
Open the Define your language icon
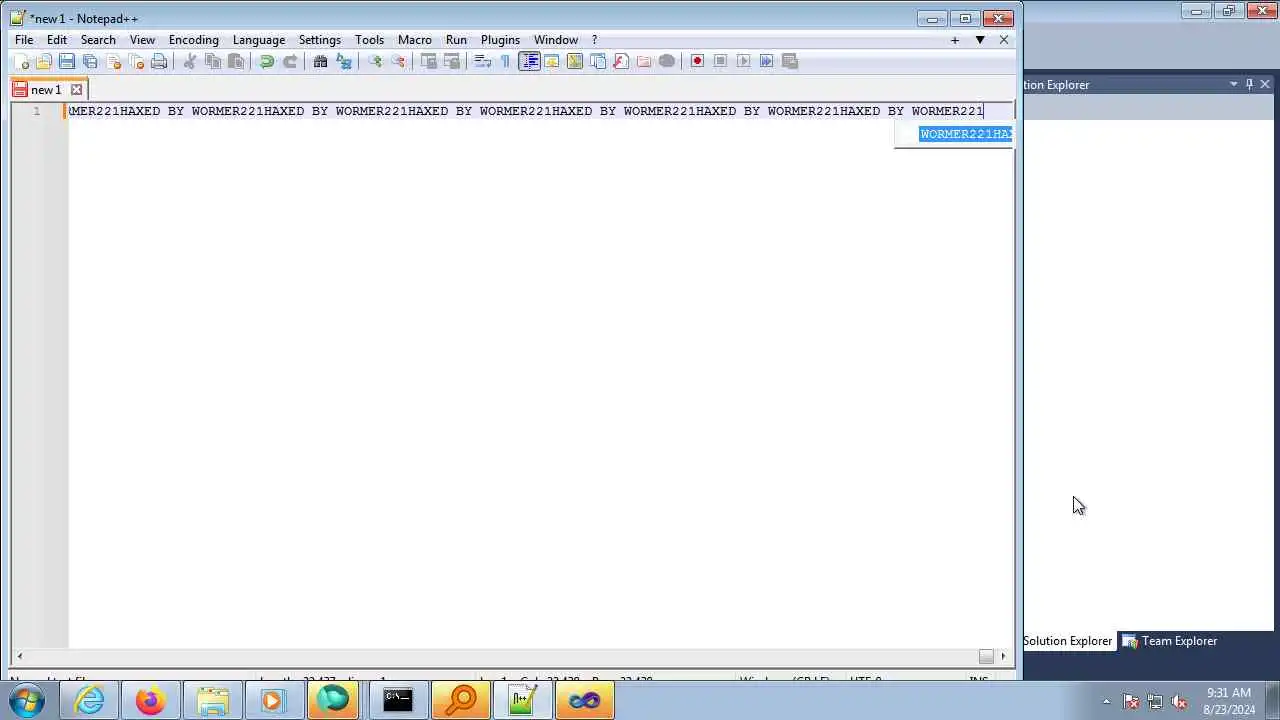pyautogui.click(x=552, y=61)
